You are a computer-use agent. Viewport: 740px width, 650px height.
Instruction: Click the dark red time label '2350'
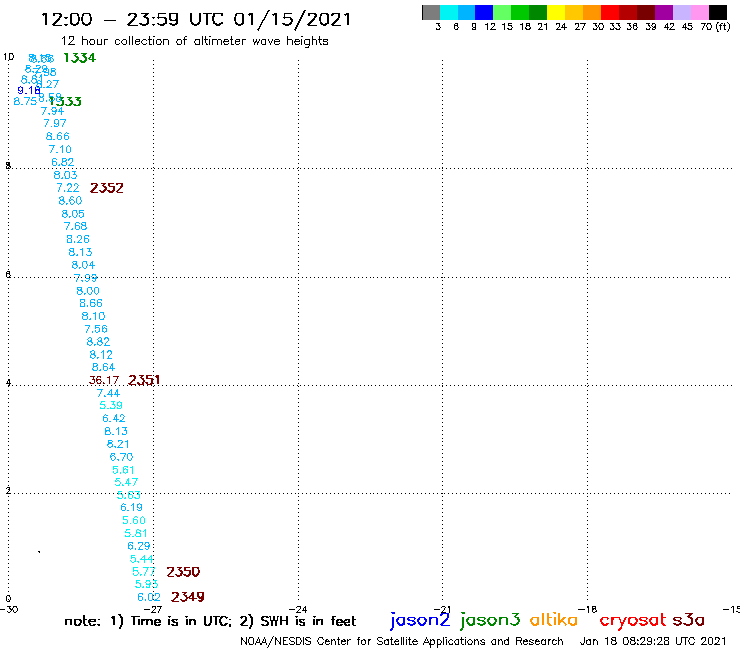[x=183, y=572]
